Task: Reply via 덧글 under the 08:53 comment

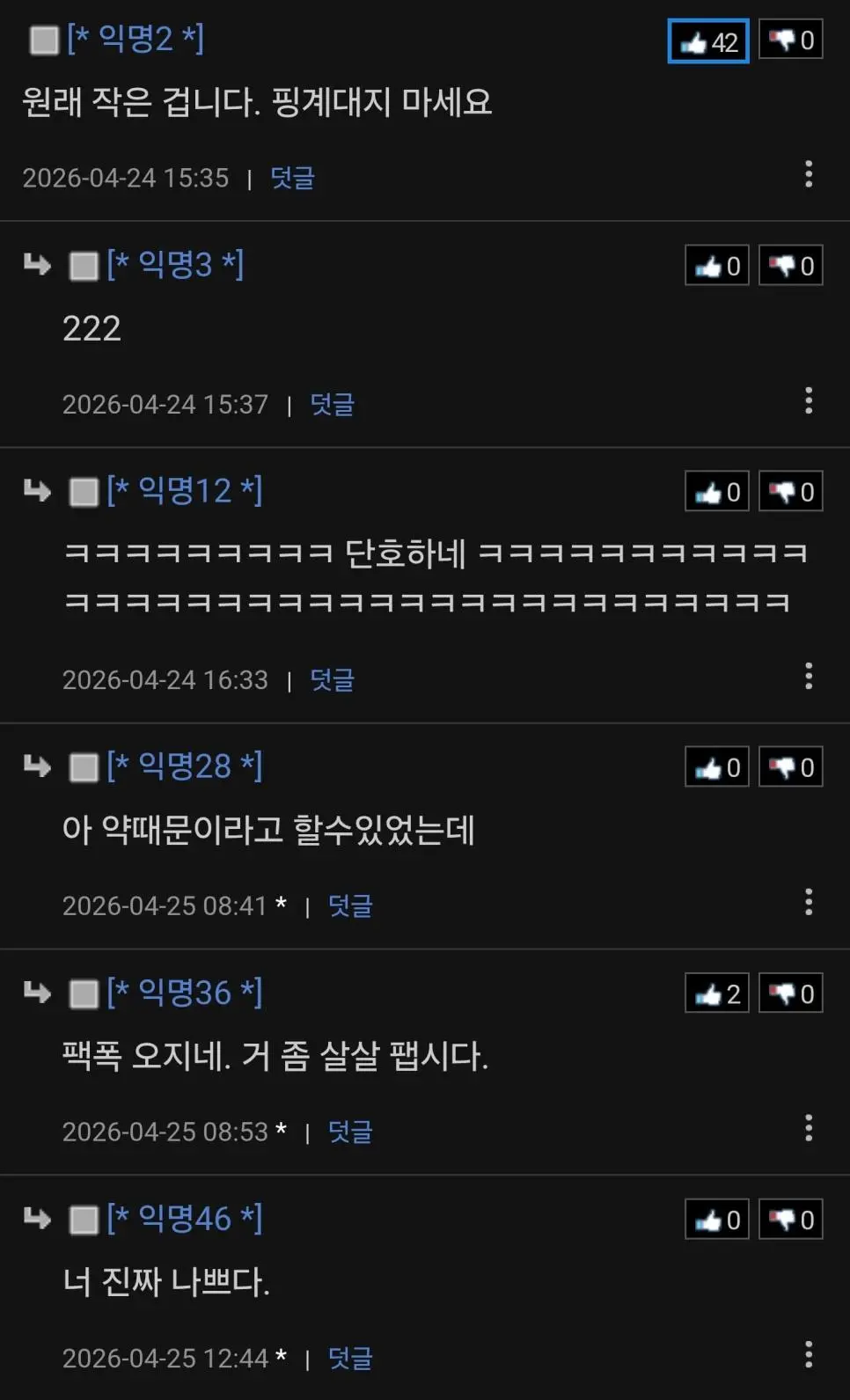Action: (x=350, y=1132)
